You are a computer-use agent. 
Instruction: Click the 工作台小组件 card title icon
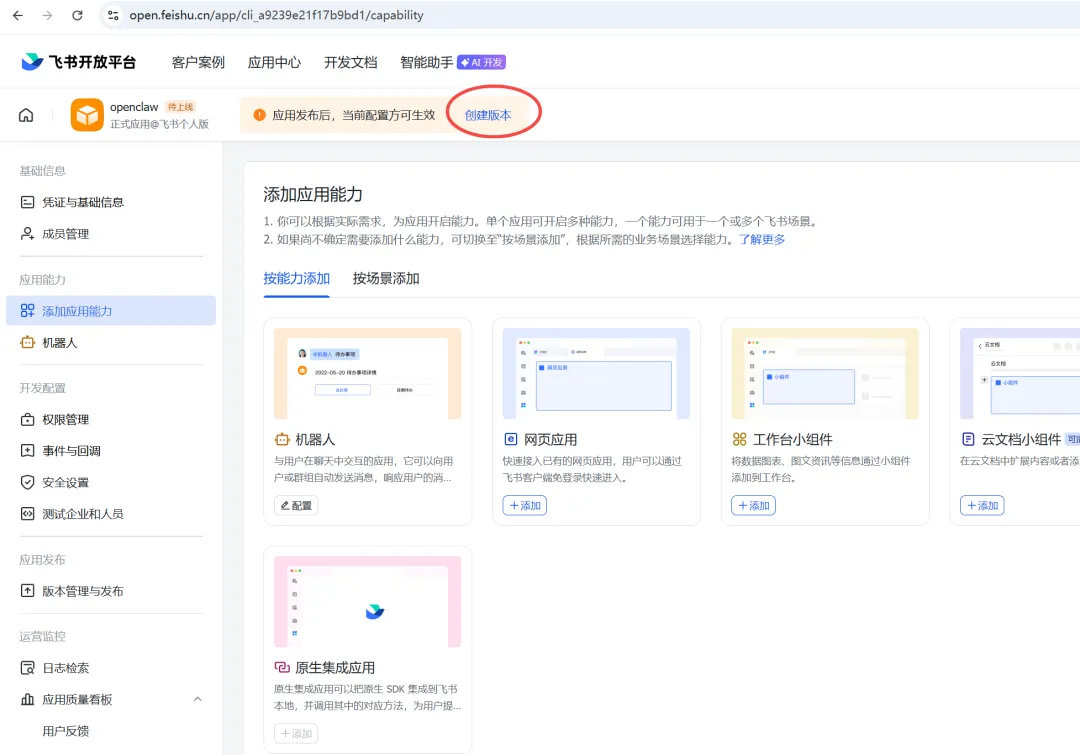point(739,439)
